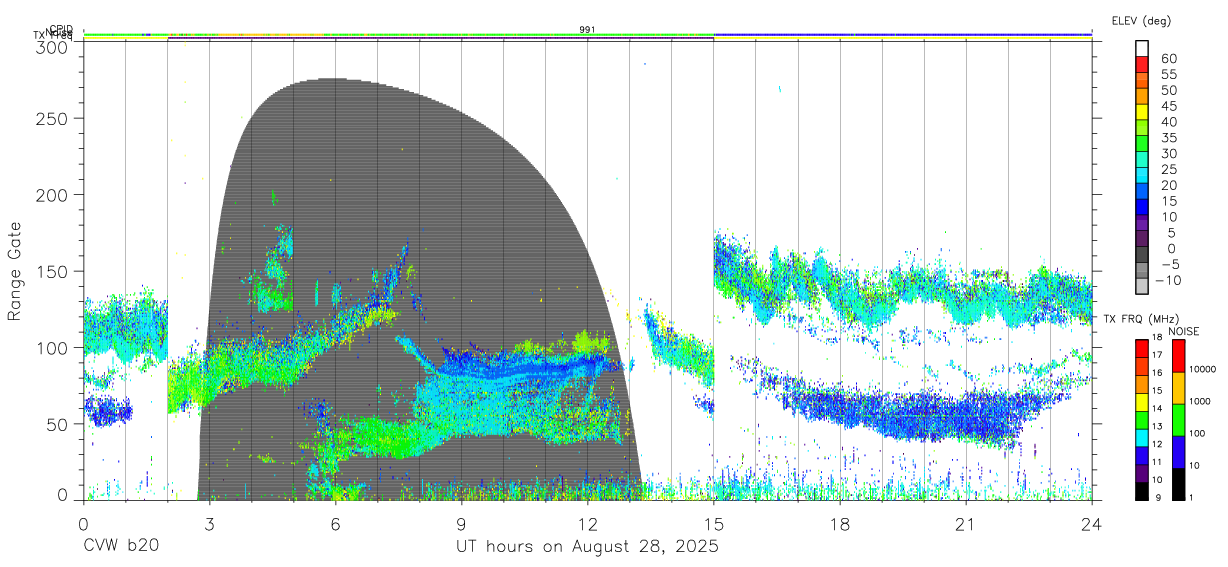Click the hour 18 tick label on time axis

(839, 525)
